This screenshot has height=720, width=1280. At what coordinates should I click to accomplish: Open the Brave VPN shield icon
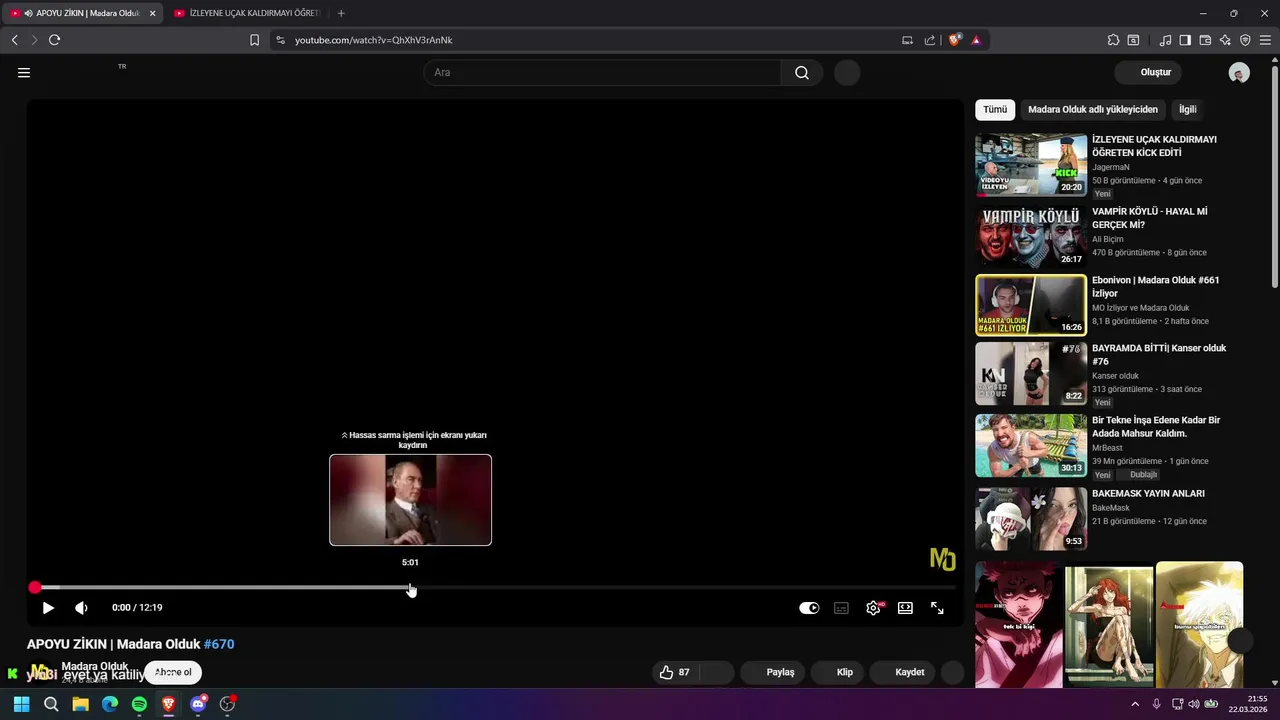[x=1245, y=40]
